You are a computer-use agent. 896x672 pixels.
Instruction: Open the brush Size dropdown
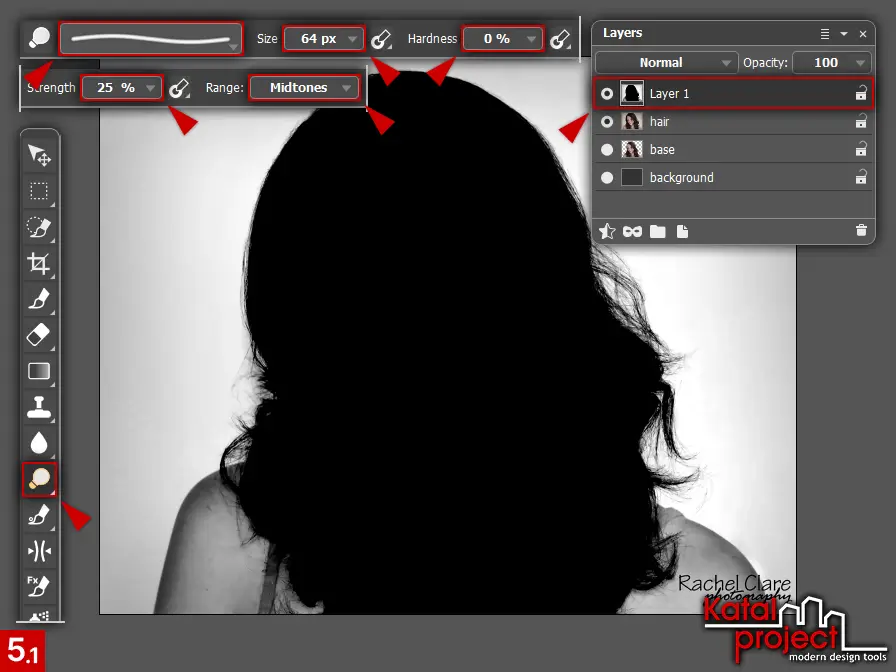[323, 38]
